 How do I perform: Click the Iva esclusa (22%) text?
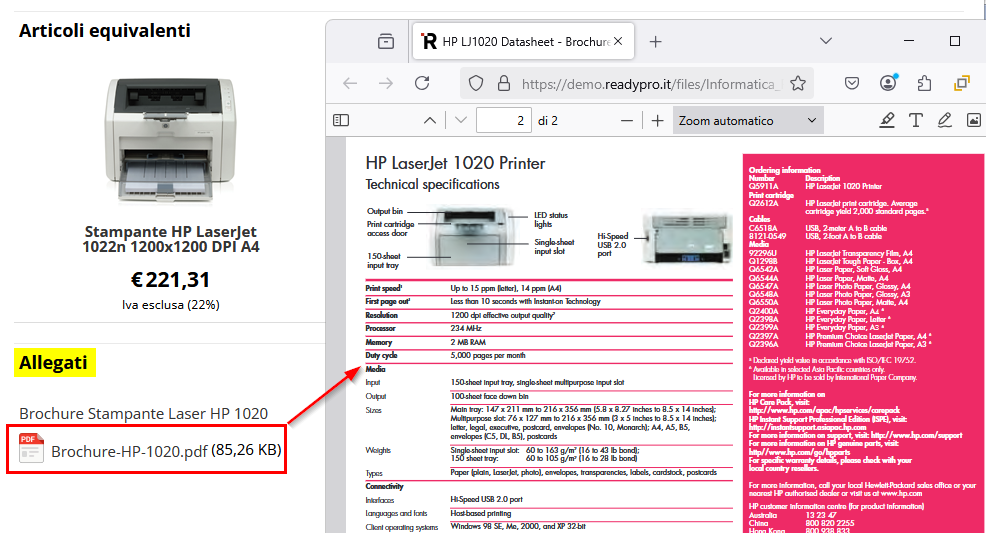(x=170, y=305)
